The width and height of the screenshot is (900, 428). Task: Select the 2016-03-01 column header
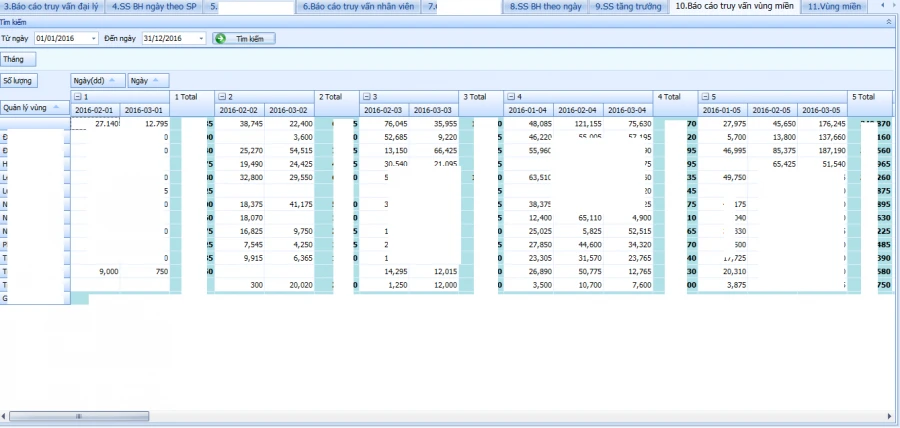coord(145,110)
